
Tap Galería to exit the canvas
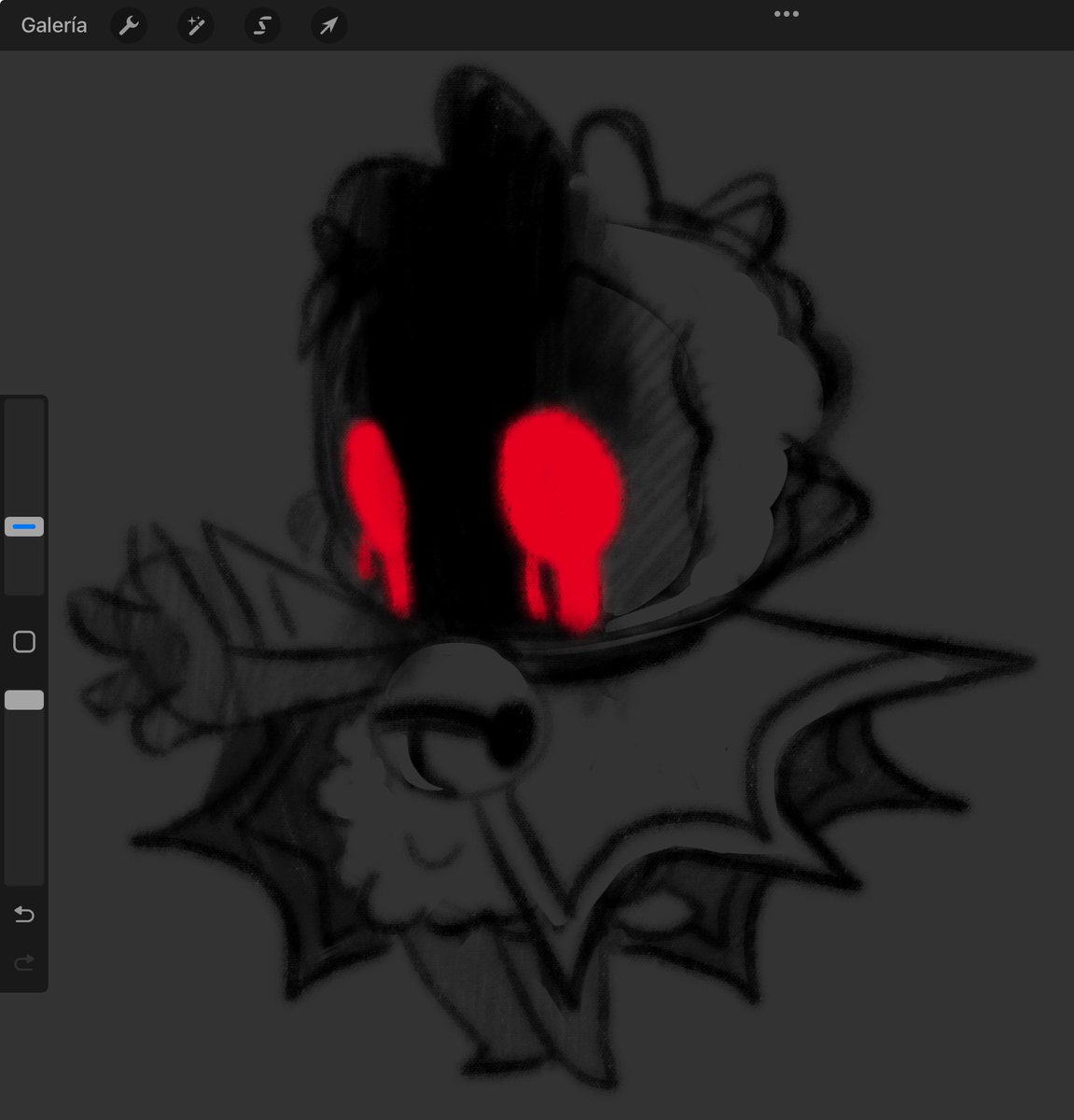coord(52,25)
